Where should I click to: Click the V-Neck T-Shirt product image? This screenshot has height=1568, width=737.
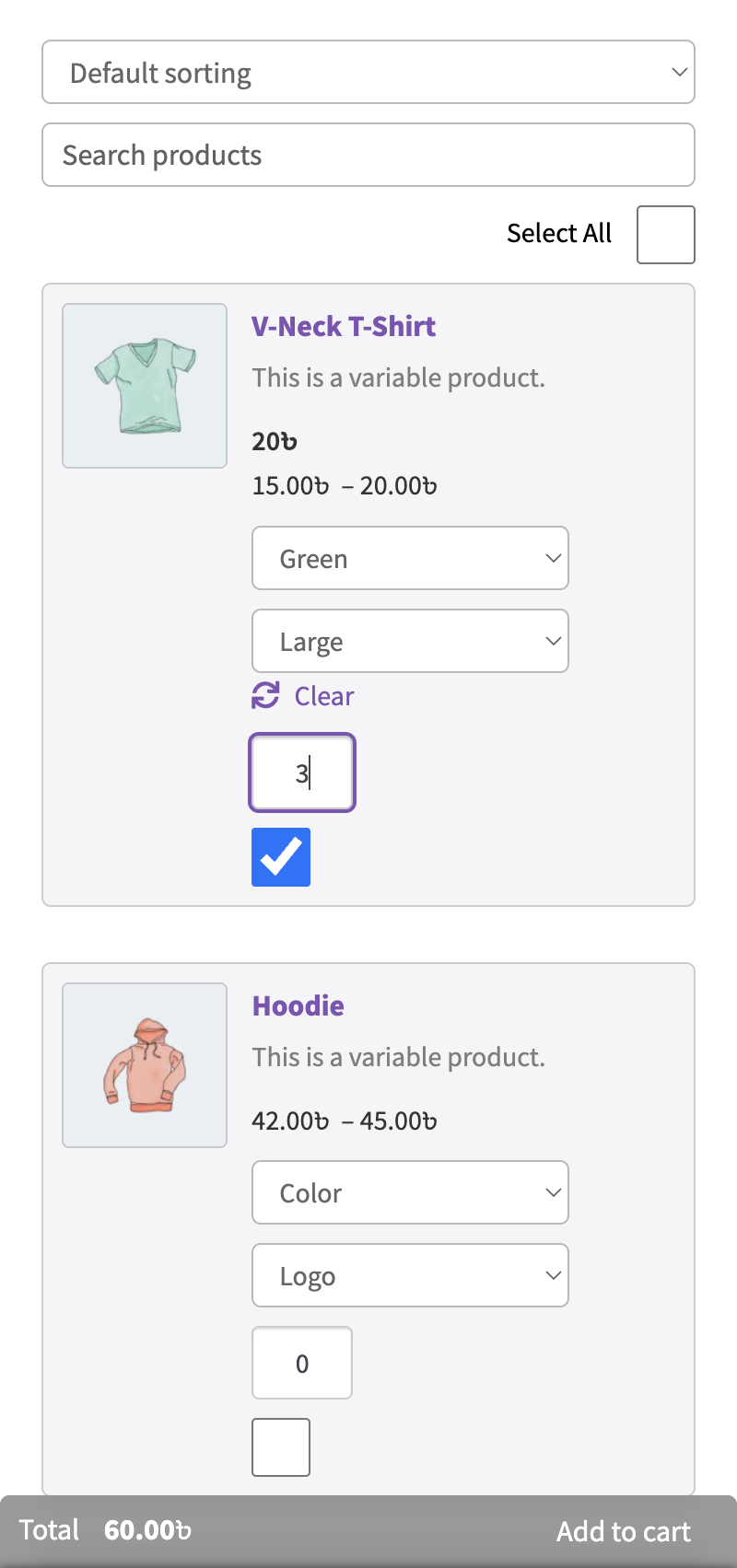145,386
